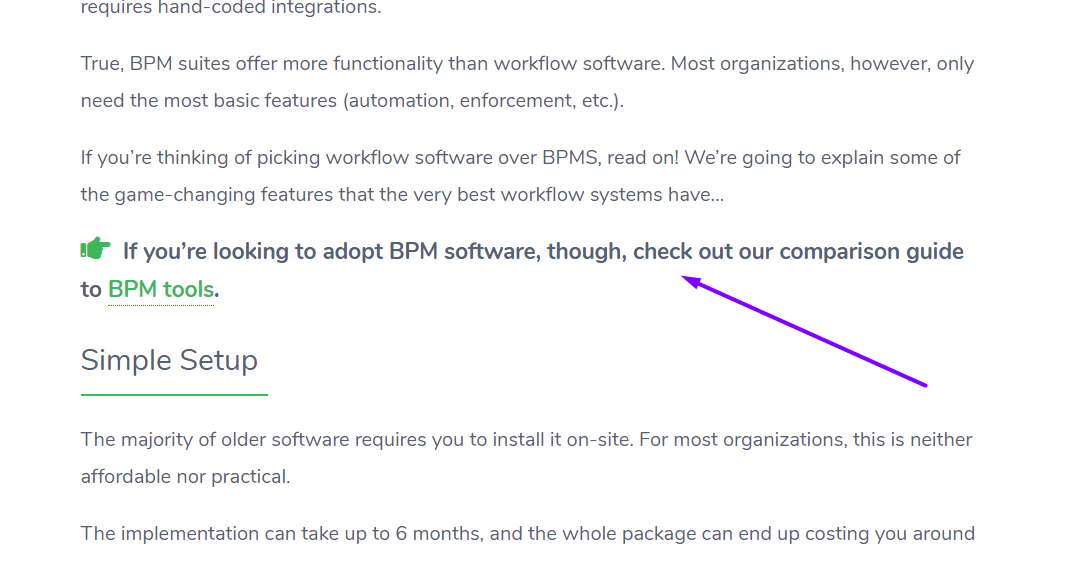Click the line starting "The majority of older software"

pos(526,440)
